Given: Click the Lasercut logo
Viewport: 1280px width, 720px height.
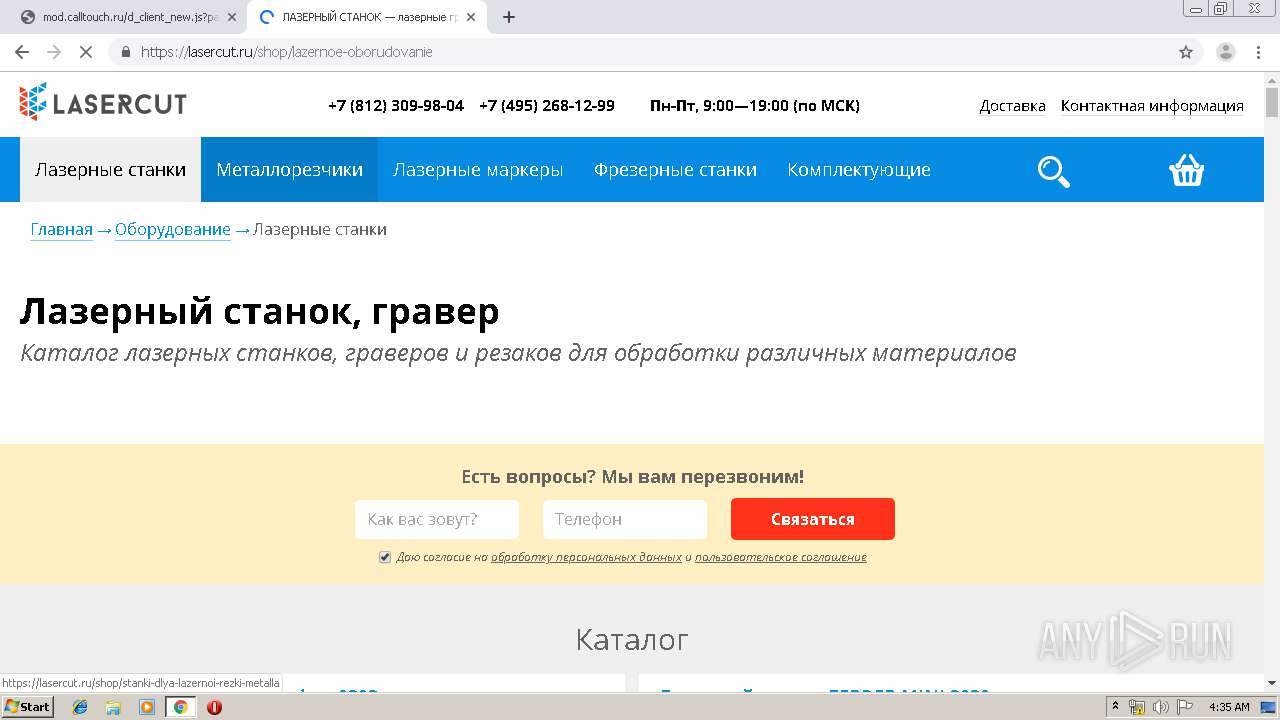Looking at the screenshot, I should point(102,103).
